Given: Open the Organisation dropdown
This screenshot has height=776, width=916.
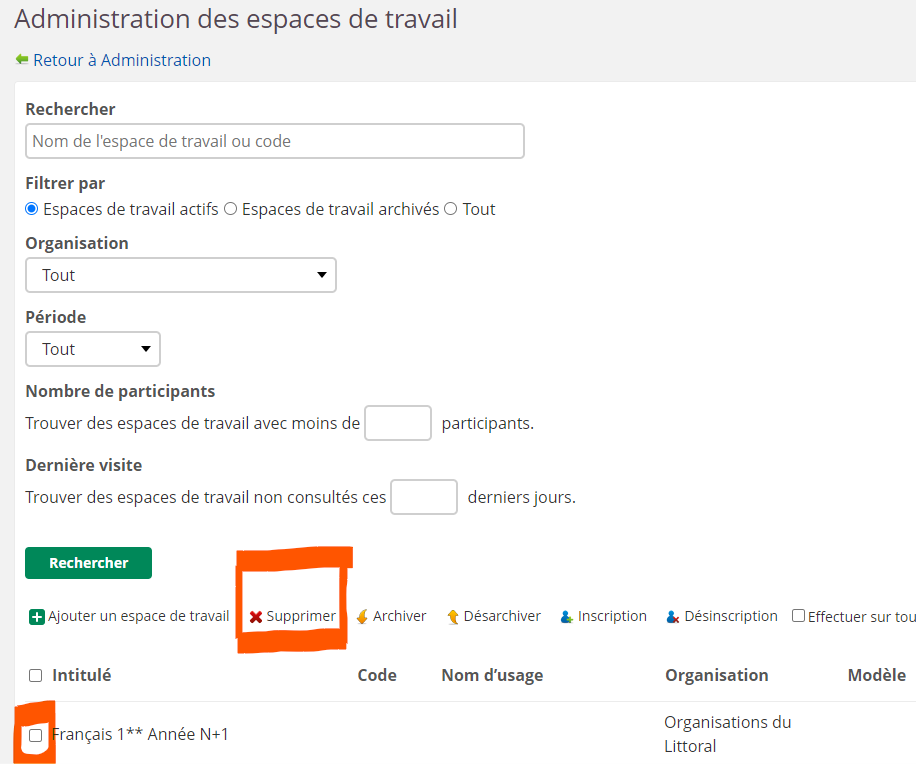Looking at the screenshot, I should (x=180, y=275).
